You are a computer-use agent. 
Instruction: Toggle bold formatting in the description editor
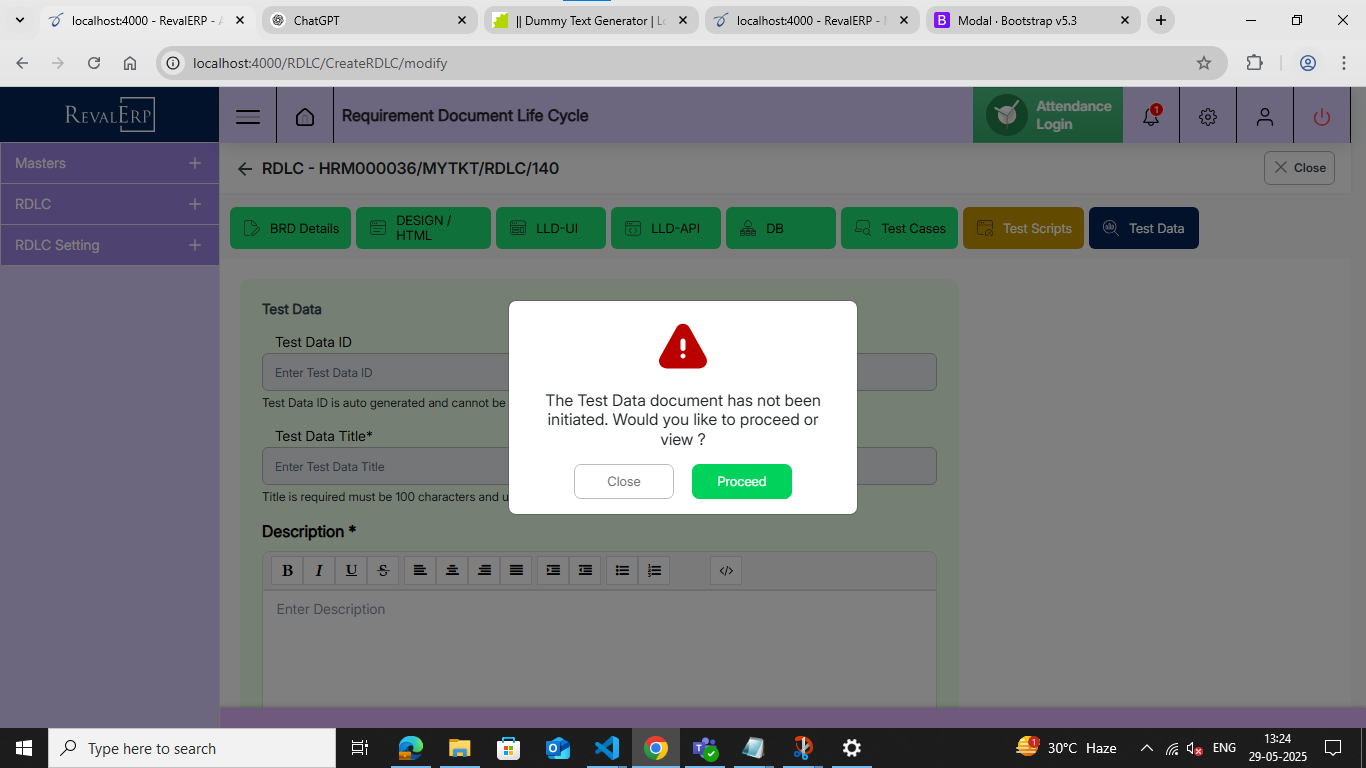[x=288, y=570]
